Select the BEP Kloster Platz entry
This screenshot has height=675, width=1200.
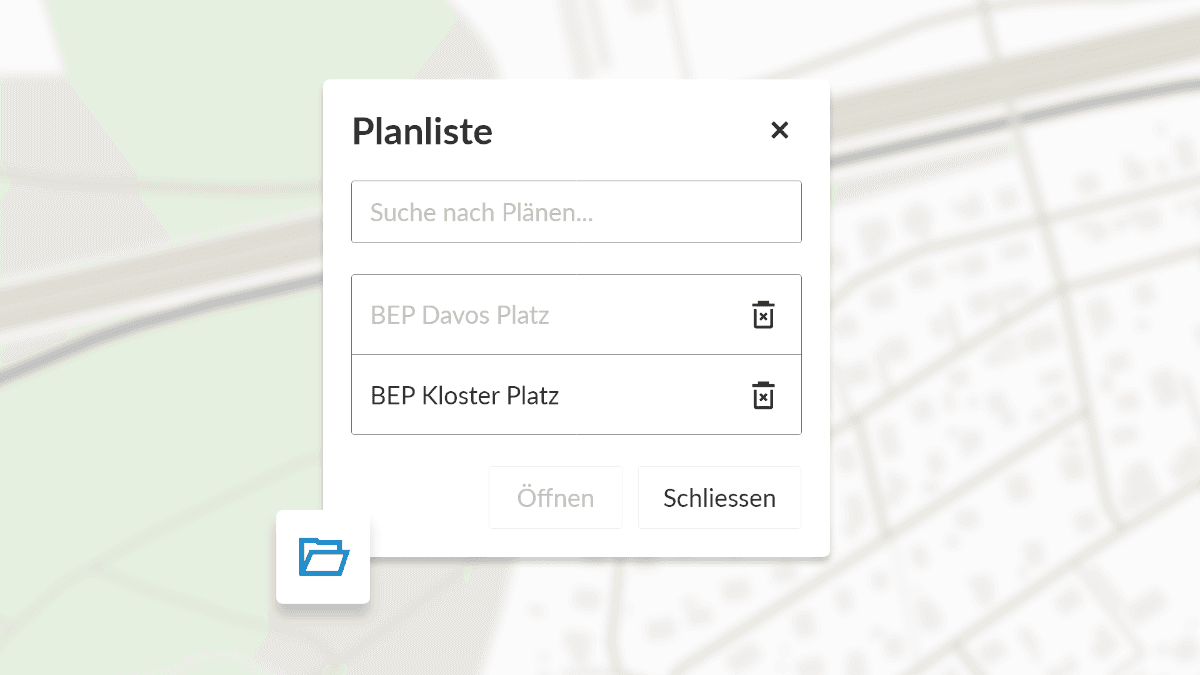click(465, 396)
